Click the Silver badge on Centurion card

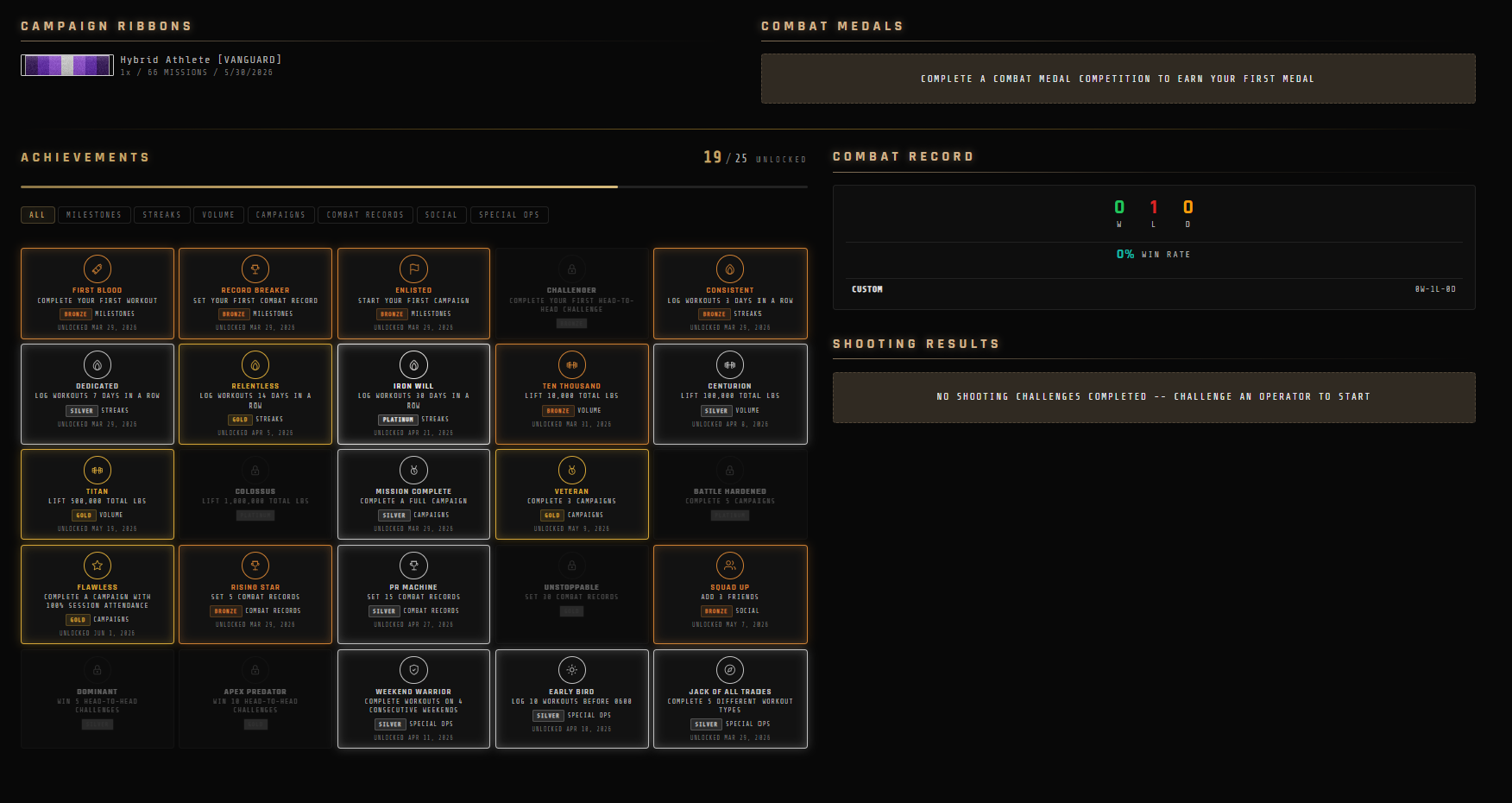click(716, 411)
